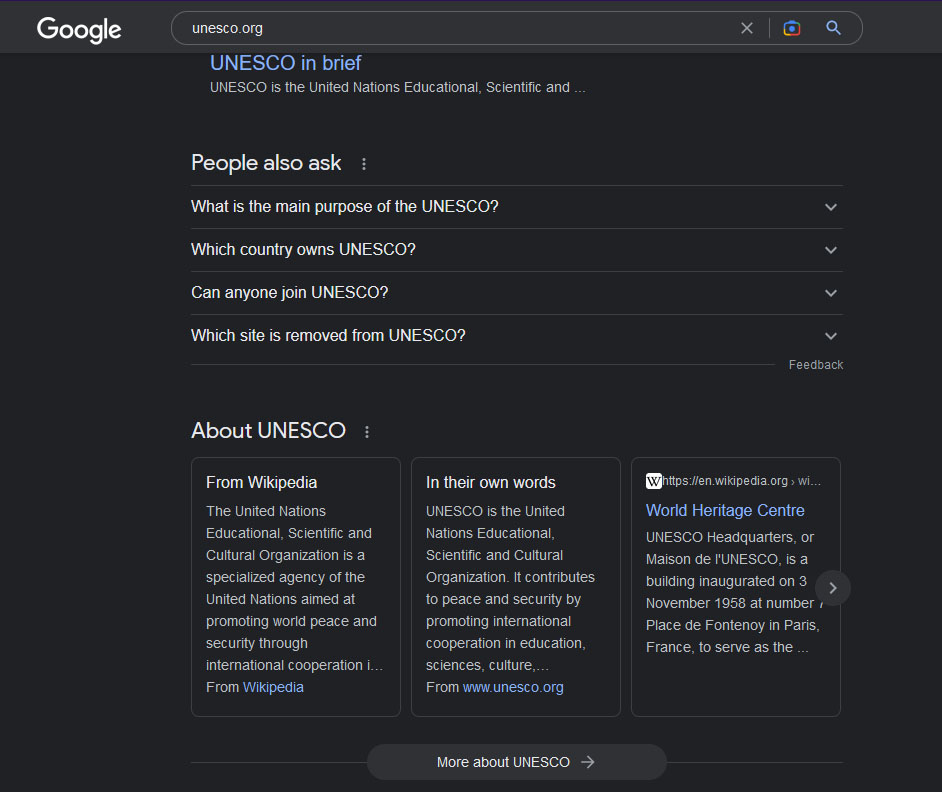Open the From Wikipedia card
This screenshot has height=792, width=942.
(x=296, y=586)
